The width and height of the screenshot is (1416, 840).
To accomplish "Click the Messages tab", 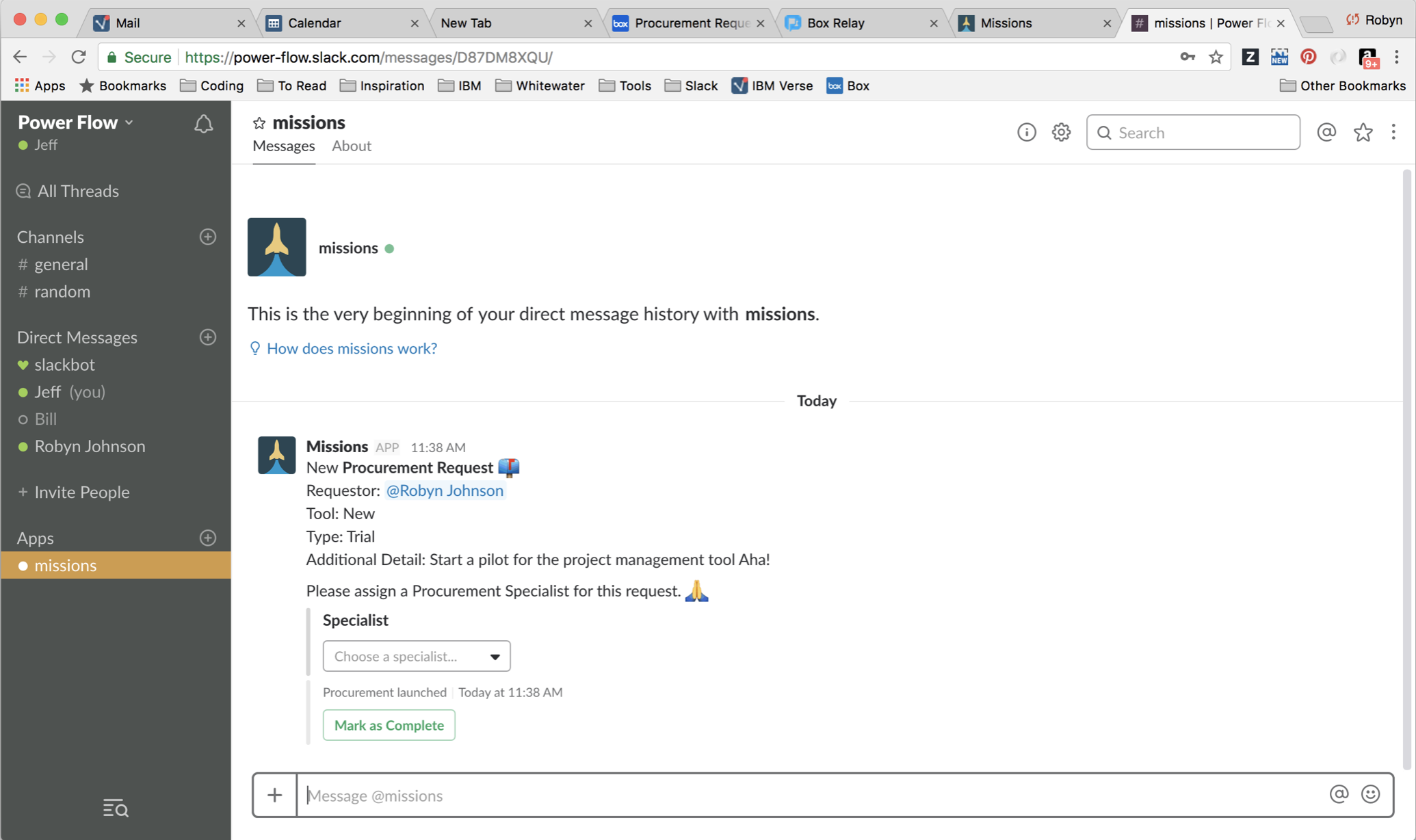I will point(283,145).
